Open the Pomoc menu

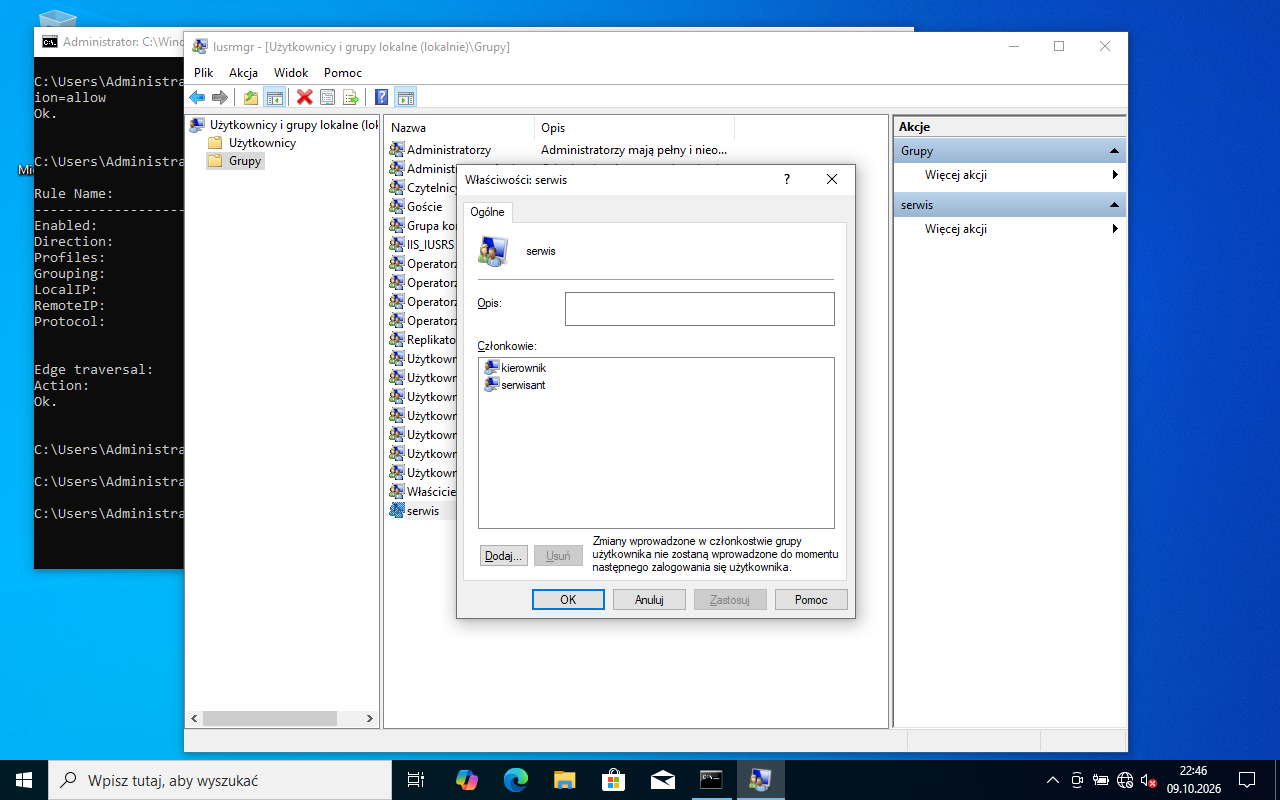pos(343,73)
